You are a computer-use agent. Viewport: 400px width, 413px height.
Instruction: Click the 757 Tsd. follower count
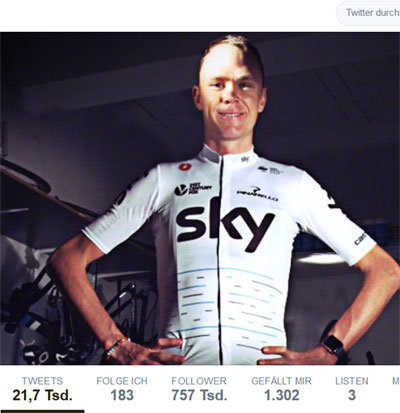click(199, 395)
